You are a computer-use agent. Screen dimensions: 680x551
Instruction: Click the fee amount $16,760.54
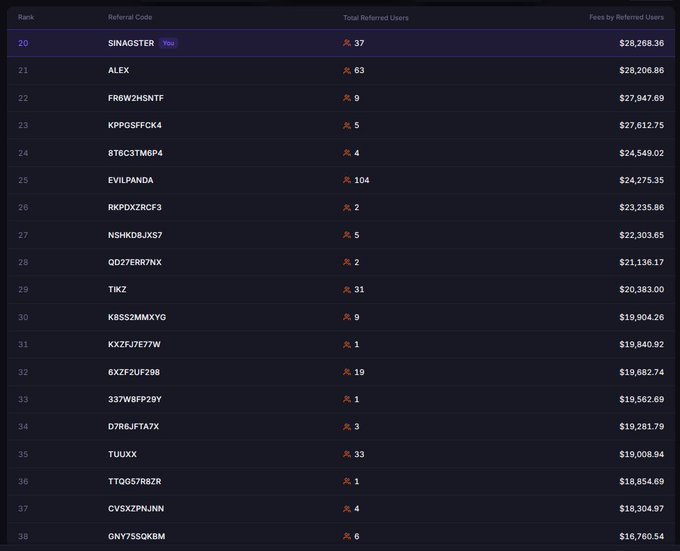pyautogui.click(x=641, y=536)
